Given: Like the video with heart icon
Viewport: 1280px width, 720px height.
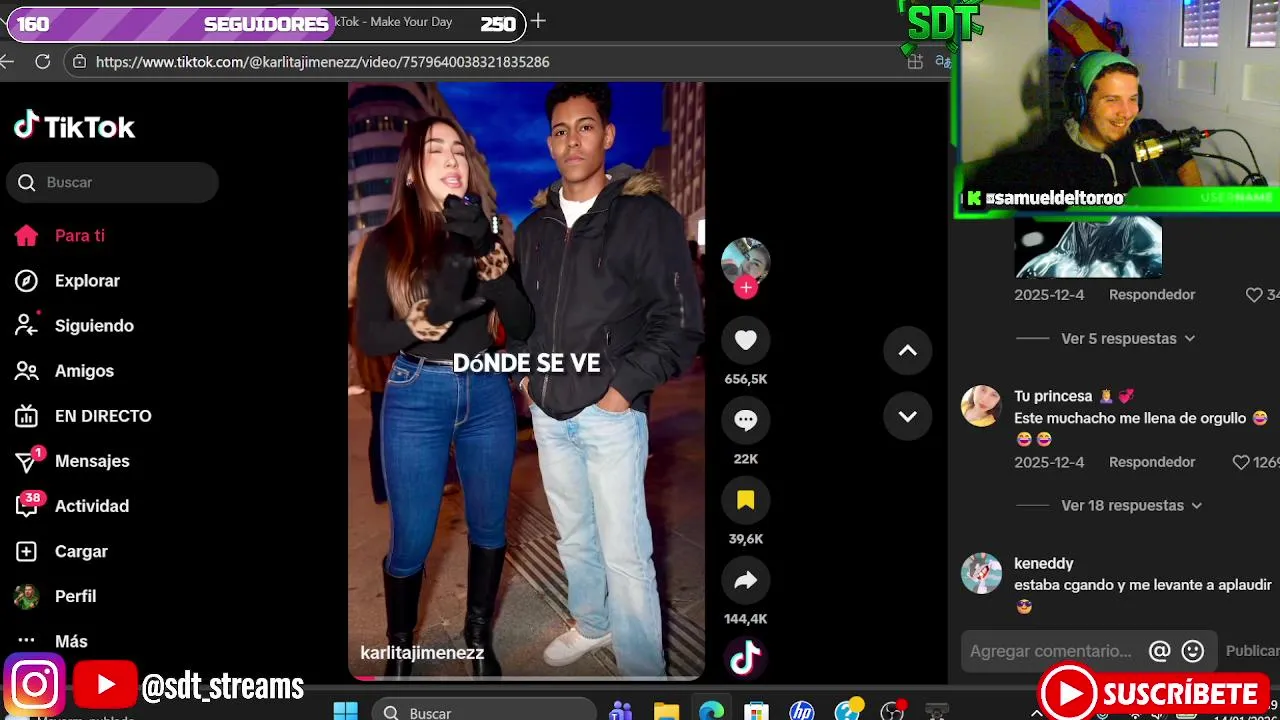Looking at the screenshot, I should click(x=746, y=341).
